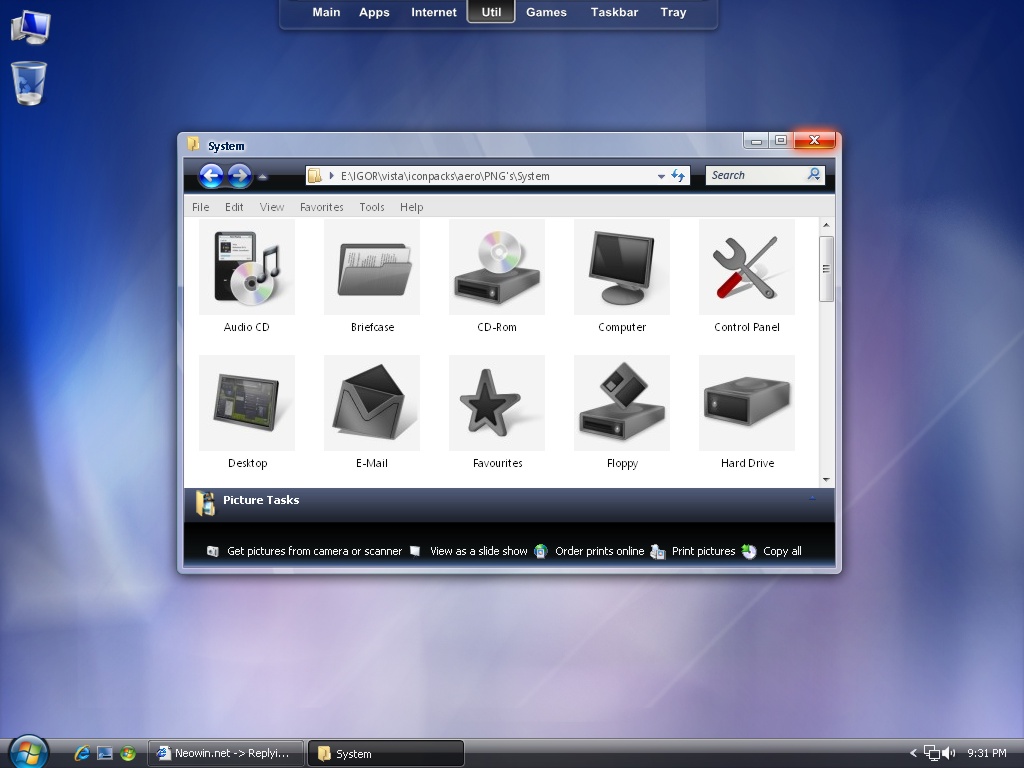Viewport: 1024px width, 768px height.
Task: Select the Computer monitor icon
Action: [x=622, y=267]
